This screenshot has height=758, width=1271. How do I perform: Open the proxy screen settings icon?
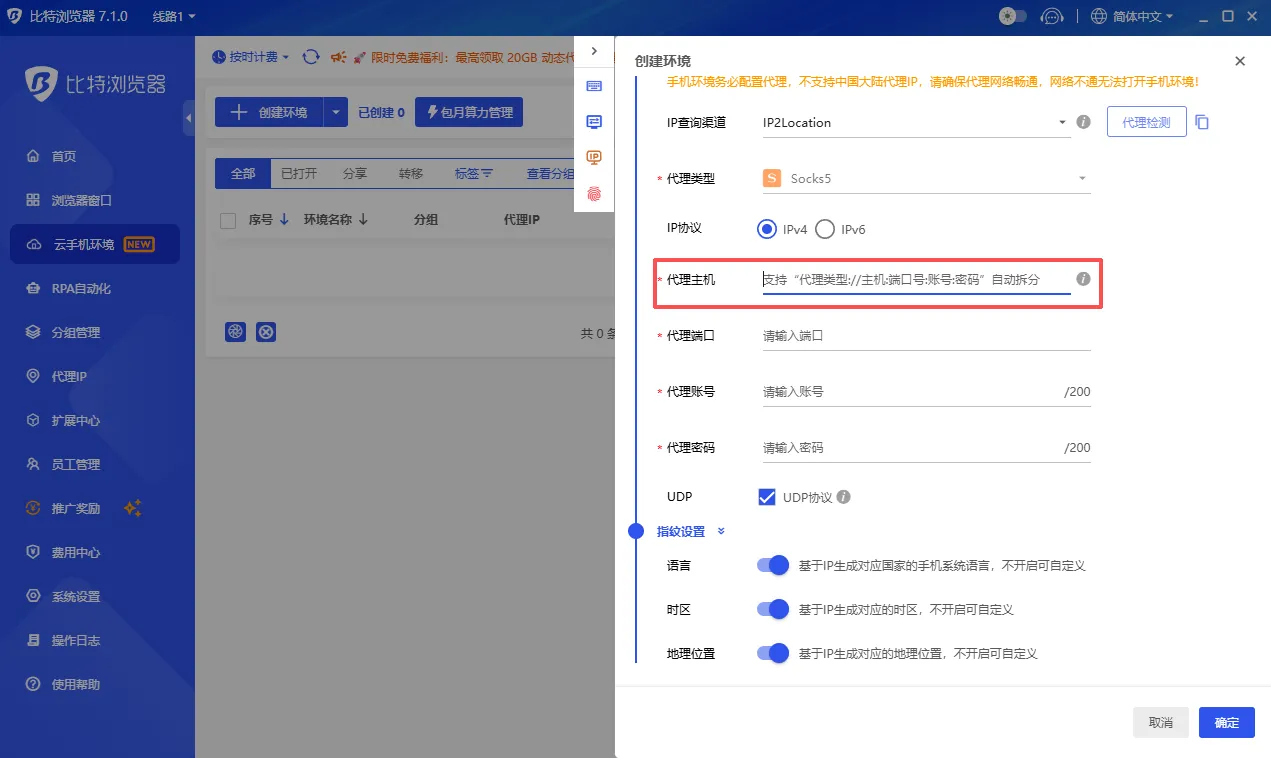point(594,121)
